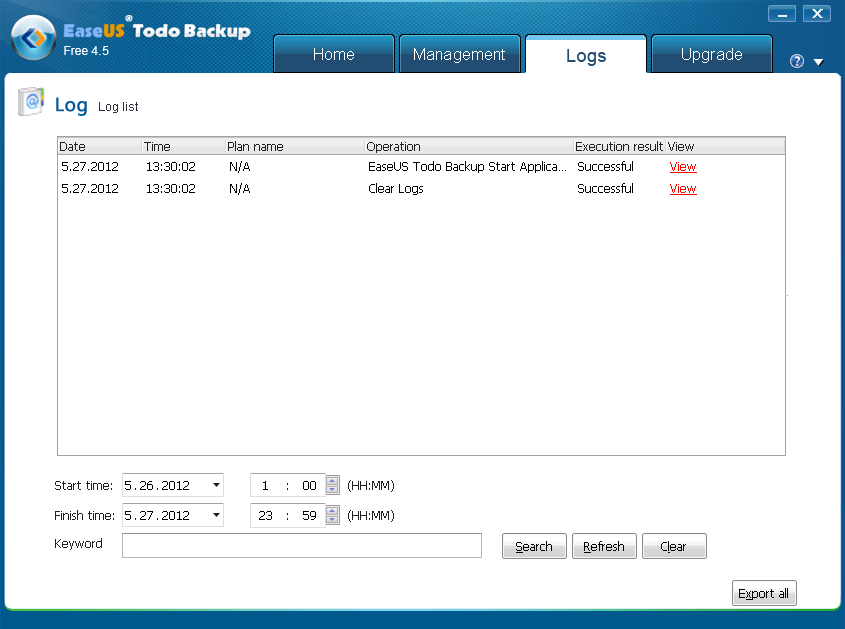Click the Export all button

(764, 593)
